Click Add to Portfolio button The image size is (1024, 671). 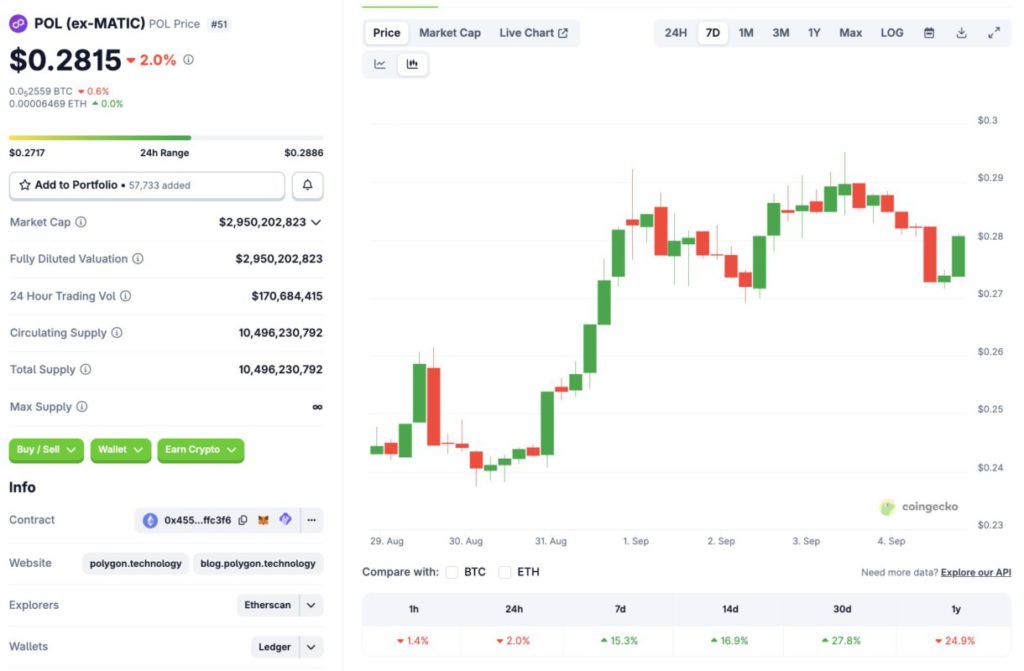tap(147, 185)
